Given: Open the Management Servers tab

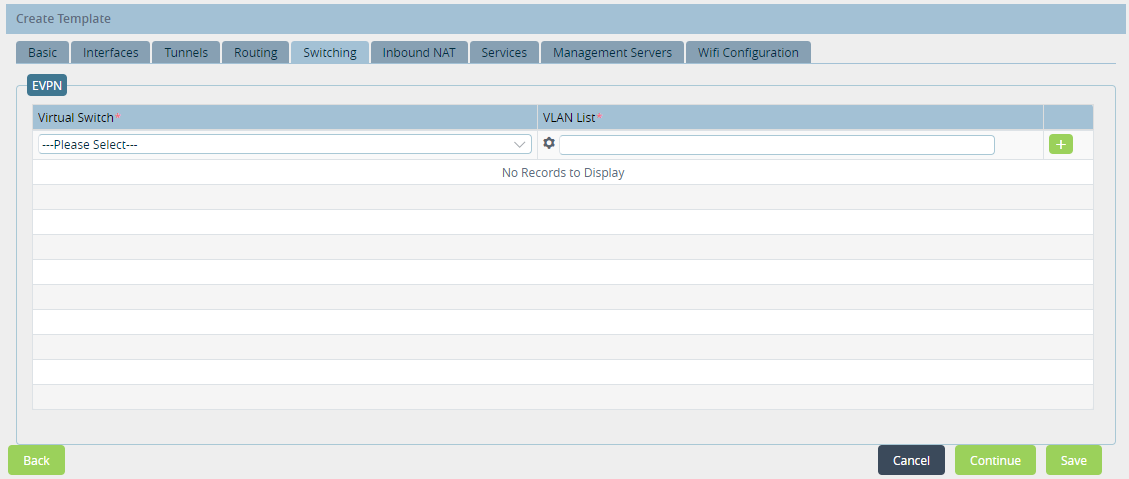Looking at the screenshot, I should (x=612, y=53).
